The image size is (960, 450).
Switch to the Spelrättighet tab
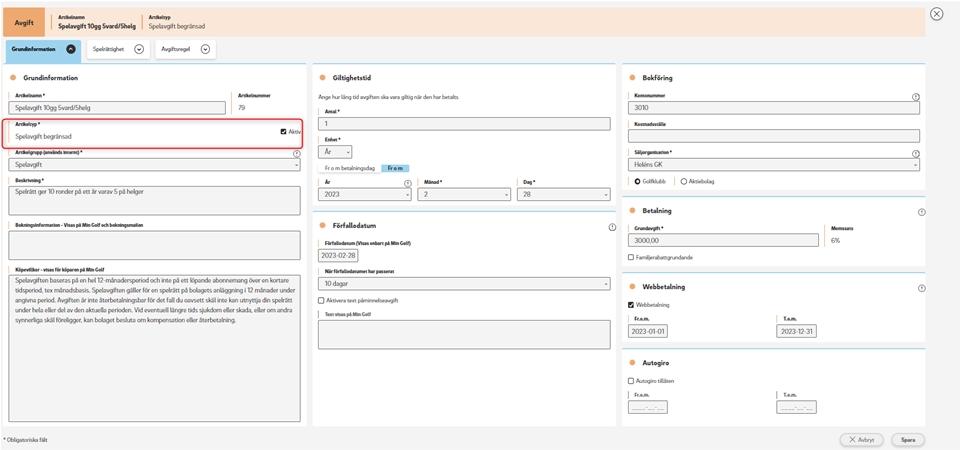[x=119, y=49]
